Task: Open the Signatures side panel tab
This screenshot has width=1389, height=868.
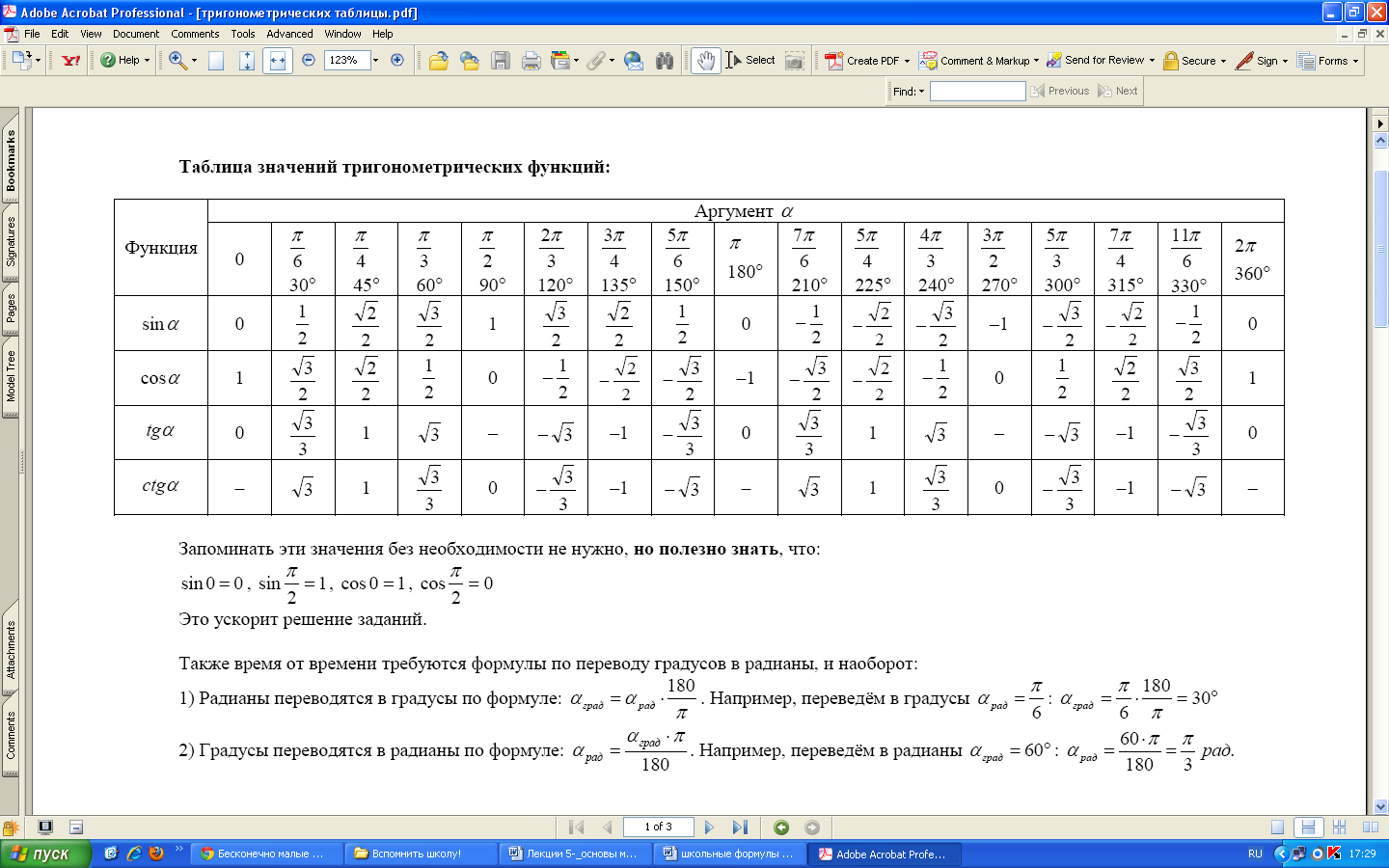Action: 11,241
